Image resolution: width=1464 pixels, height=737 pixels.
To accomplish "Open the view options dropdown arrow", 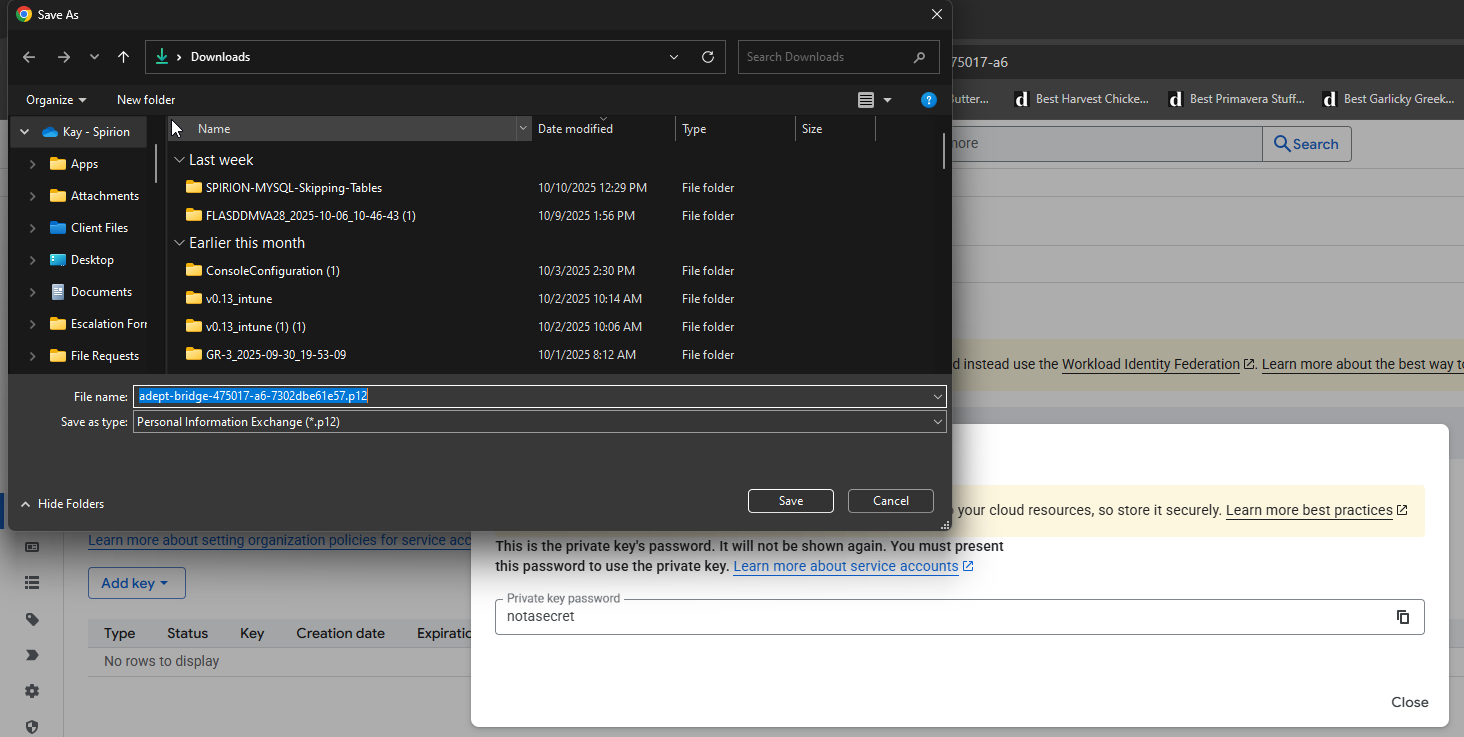I will pos(887,100).
